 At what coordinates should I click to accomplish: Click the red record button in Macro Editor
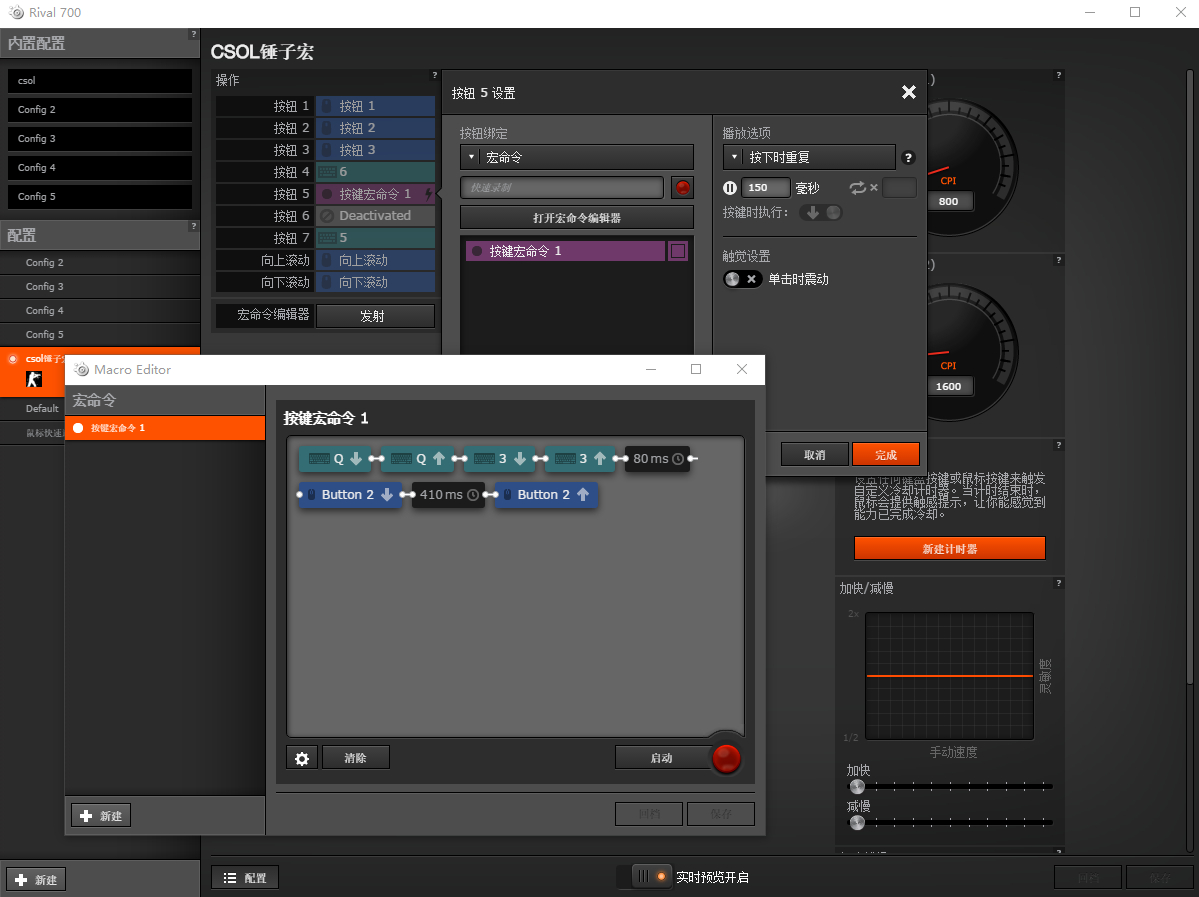coord(726,758)
